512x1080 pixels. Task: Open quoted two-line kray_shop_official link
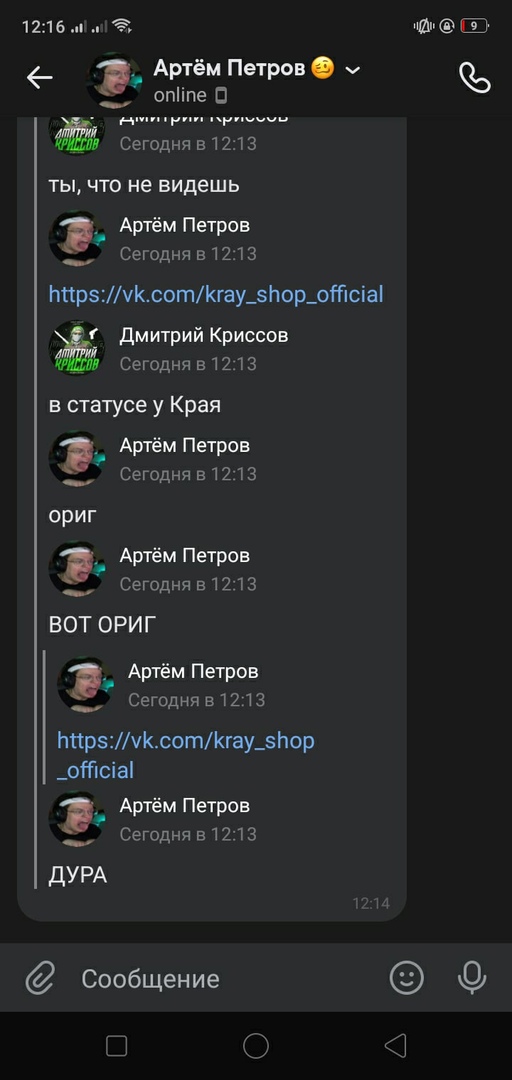(x=185, y=755)
